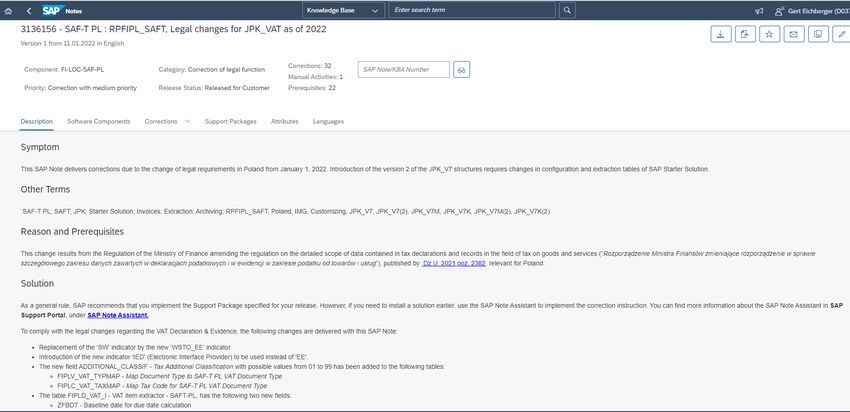Focus the Enter search term field
Image resolution: width=850 pixels, height=412 pixels.
(x=472, y=10)
